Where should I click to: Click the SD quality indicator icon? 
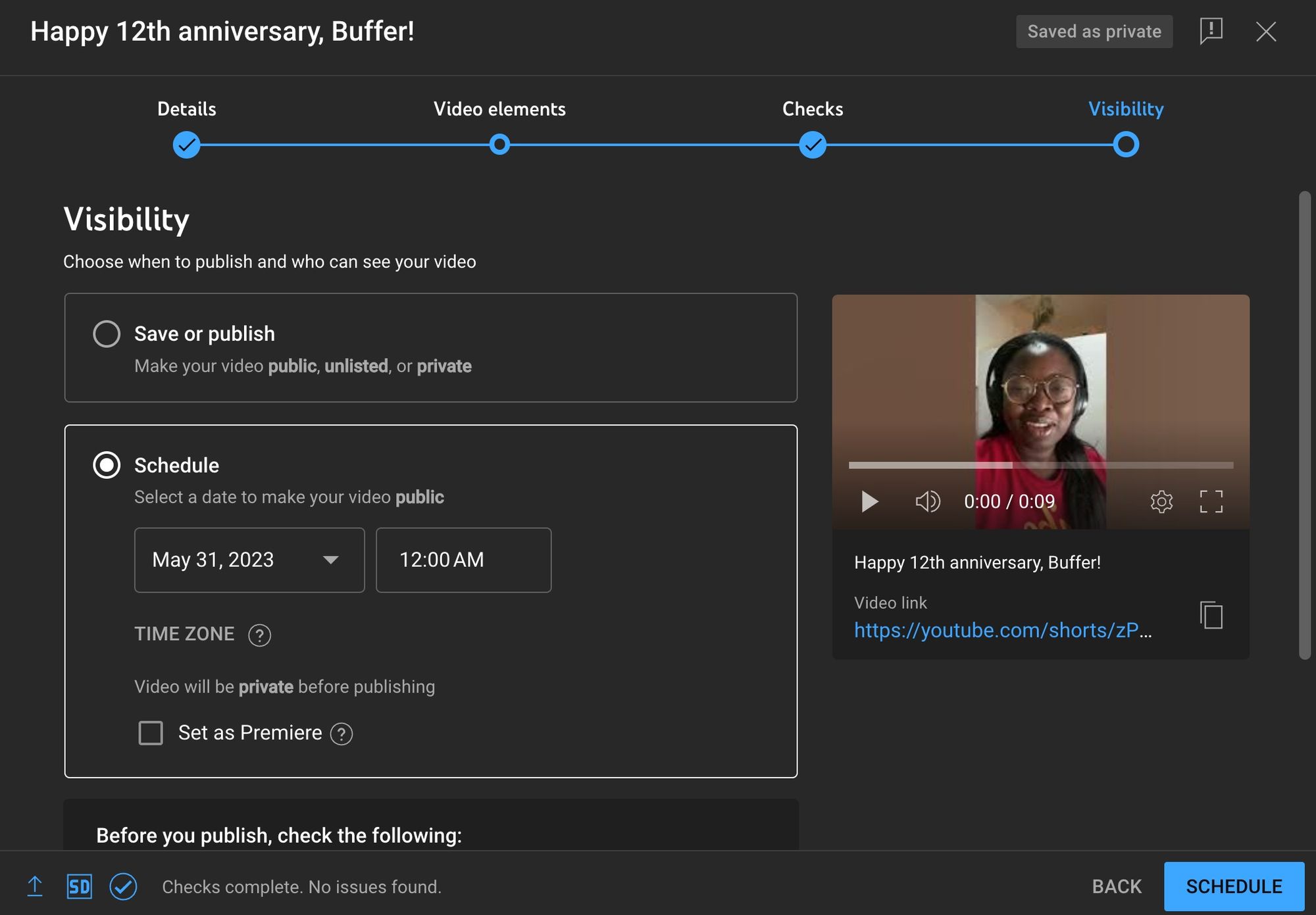click(x=79, y=885)
